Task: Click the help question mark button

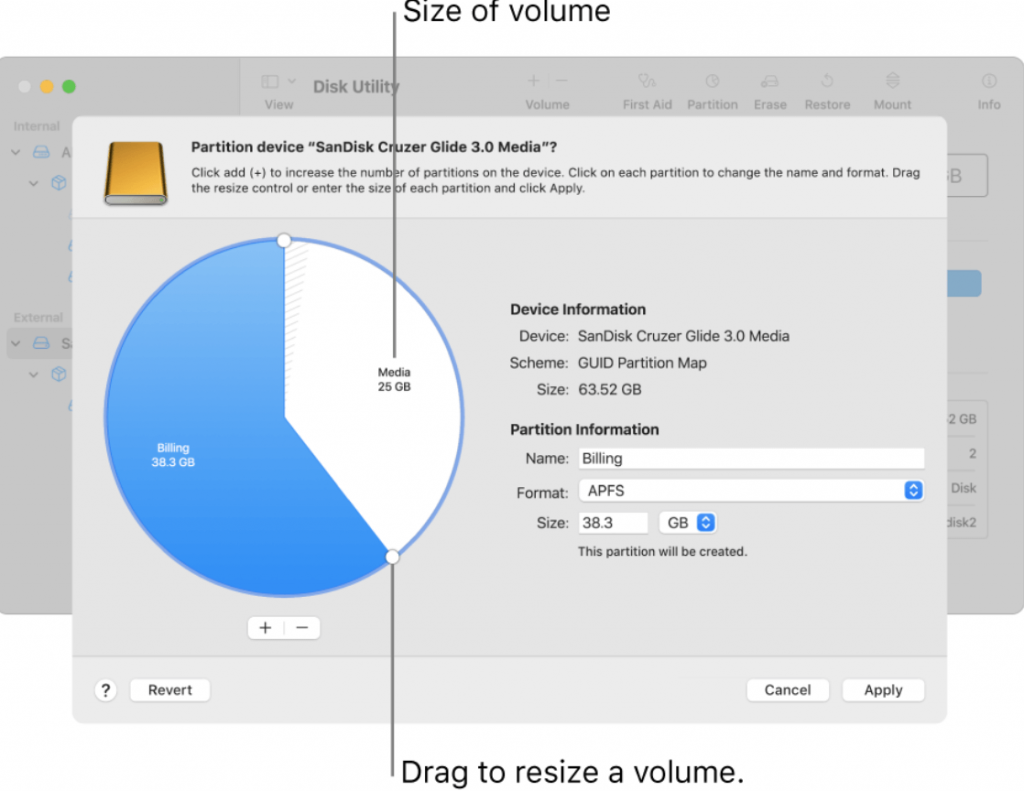Action: pos(107,690)
